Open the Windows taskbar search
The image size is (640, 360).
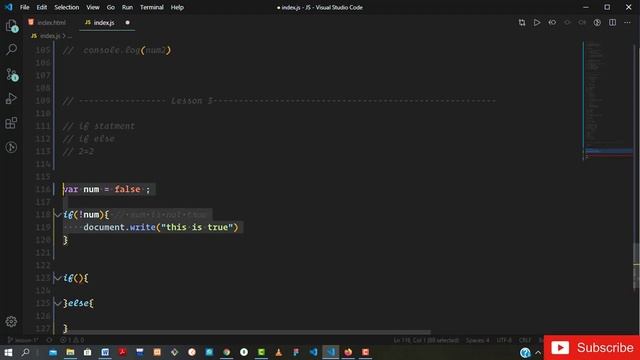[25, 352]
